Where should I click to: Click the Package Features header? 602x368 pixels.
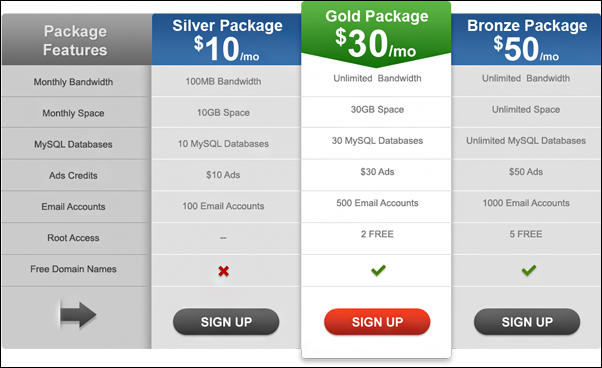(77, 40)
